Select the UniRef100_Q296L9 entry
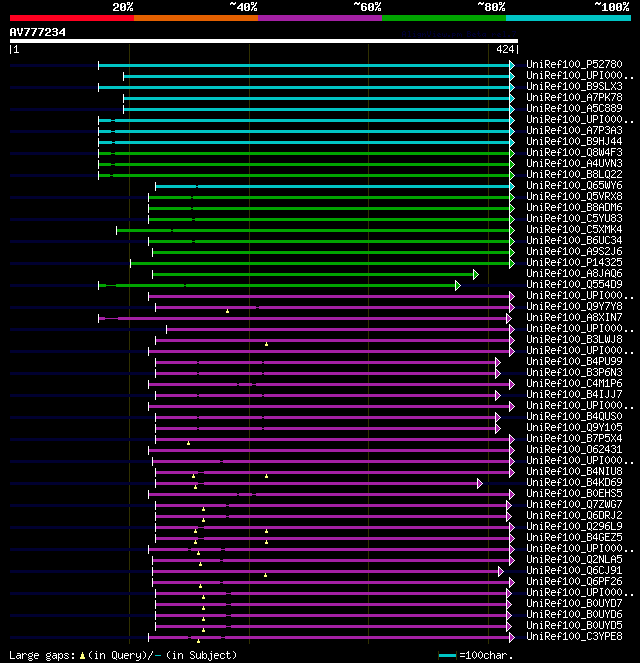The height and width of the screenshot is (663, 640). click(574, 526)
